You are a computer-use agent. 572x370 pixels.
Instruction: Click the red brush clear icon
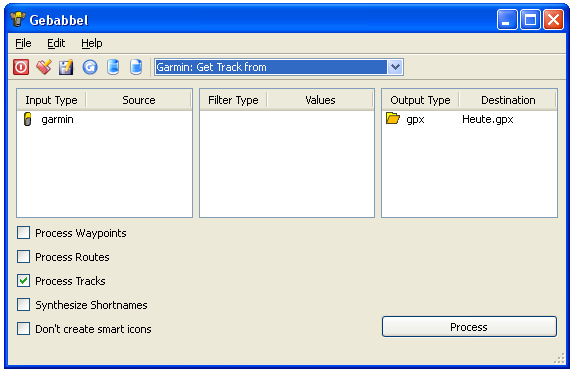[44, 67]
